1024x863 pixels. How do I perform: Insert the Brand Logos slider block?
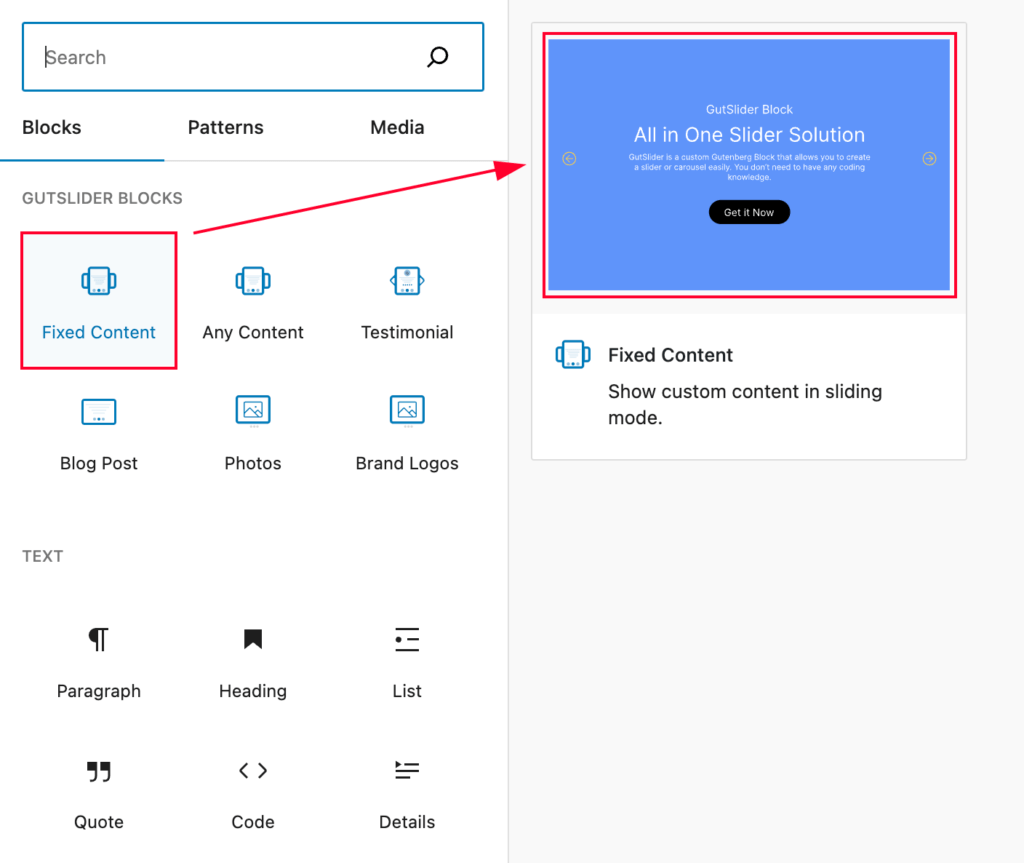(x=406, y=412)
